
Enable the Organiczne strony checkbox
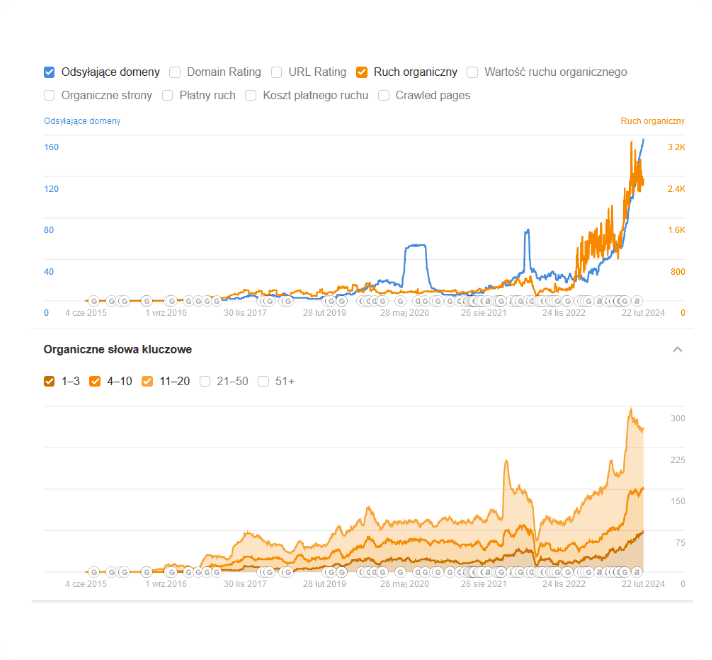pyautogui.click(x=49, y=96)
